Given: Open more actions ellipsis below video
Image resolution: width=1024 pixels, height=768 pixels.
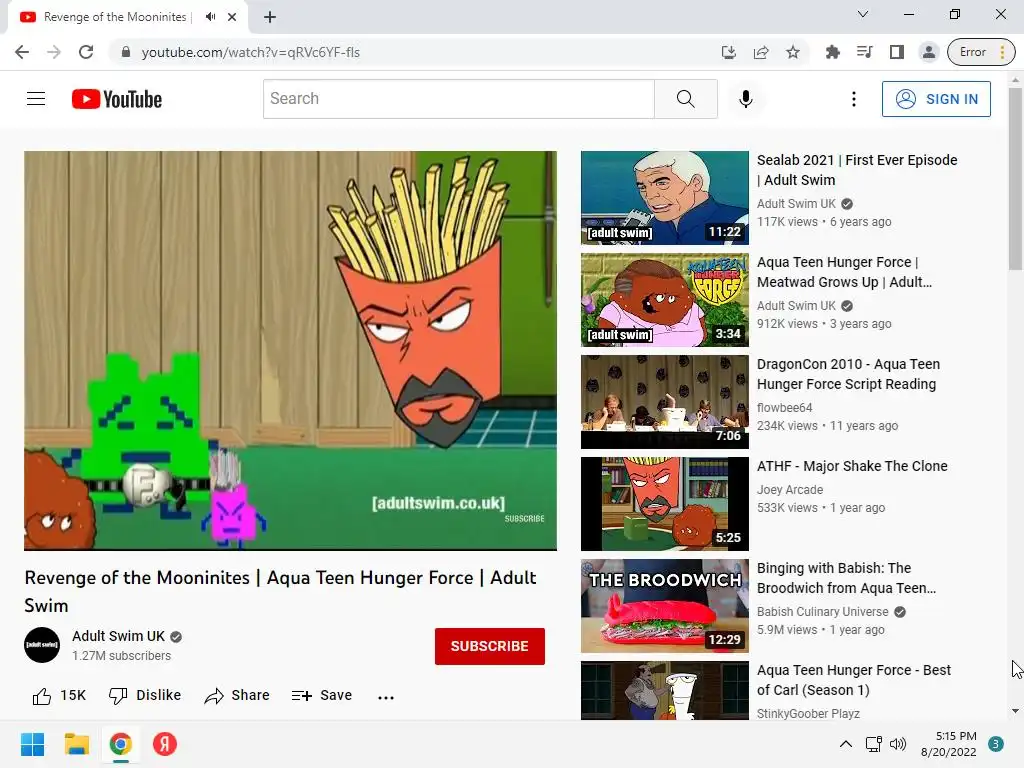Looking at the screenshot, I should tap(386, 697).
